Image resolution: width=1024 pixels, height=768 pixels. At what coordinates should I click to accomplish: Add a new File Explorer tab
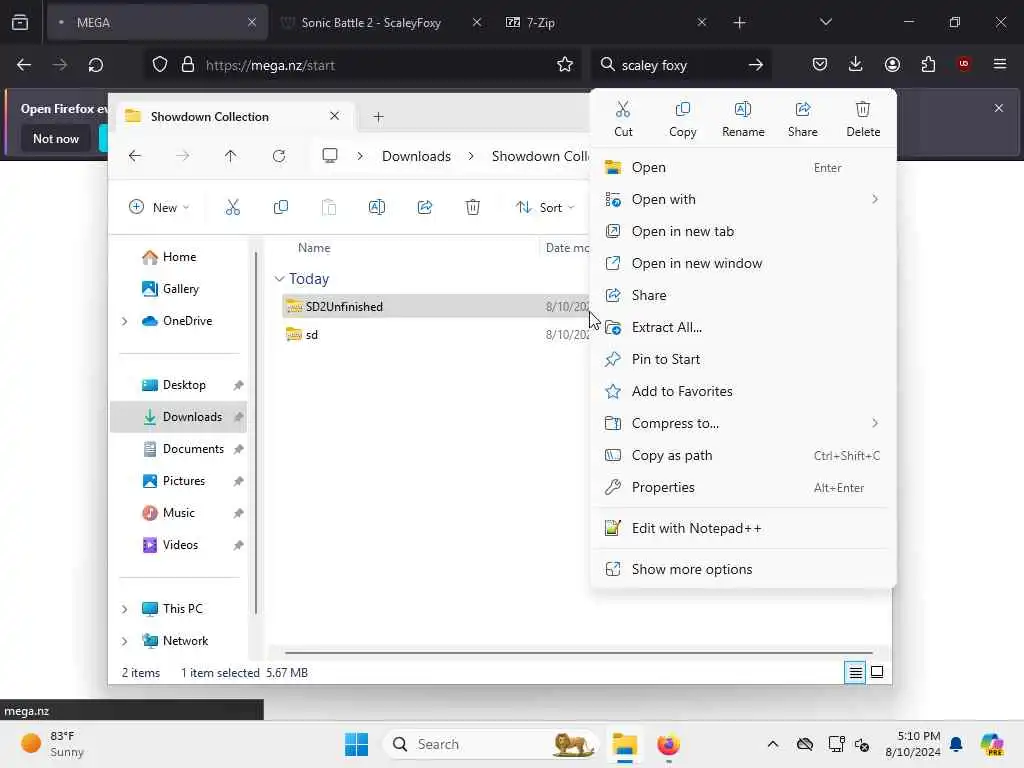378,117
